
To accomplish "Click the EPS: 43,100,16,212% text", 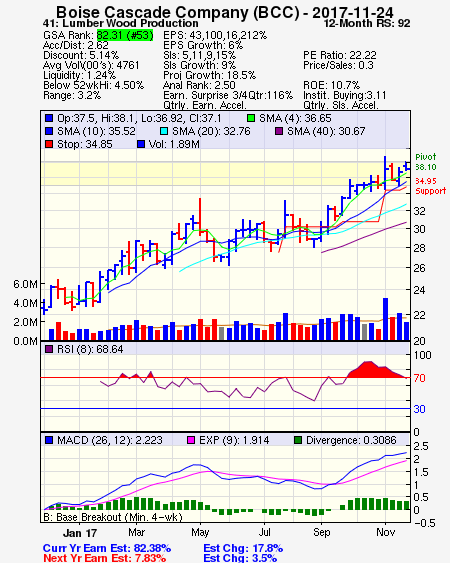I will (215, 35).
